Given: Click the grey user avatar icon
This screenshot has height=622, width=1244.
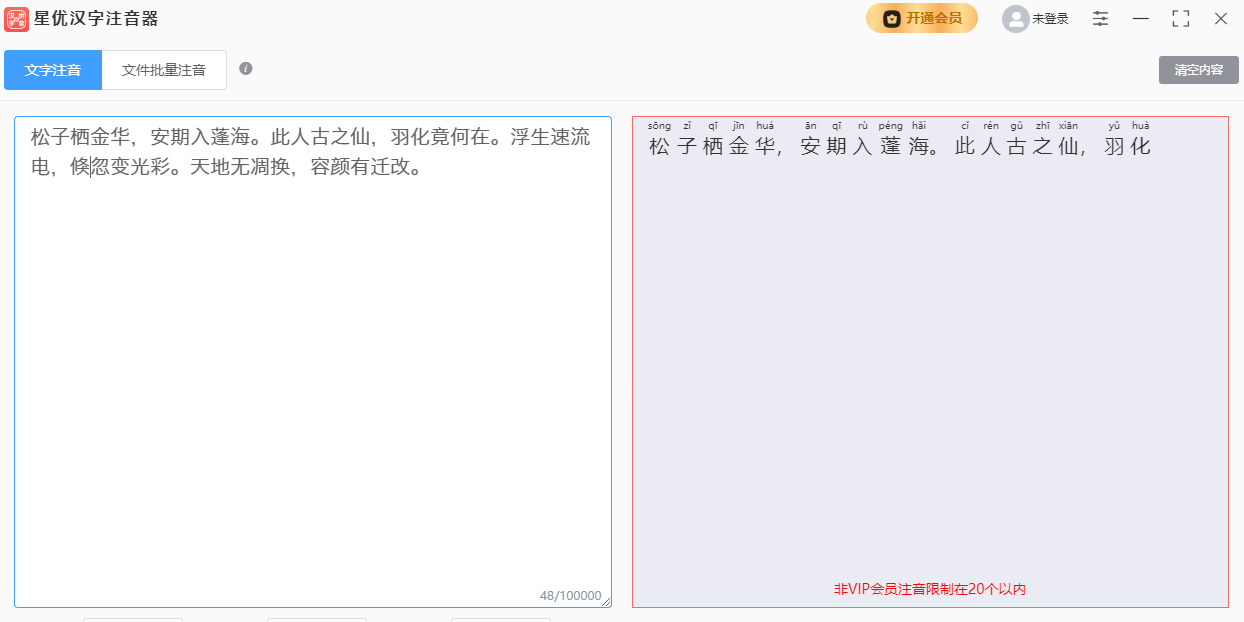Looking at the screenshot, I should 1015,19.
